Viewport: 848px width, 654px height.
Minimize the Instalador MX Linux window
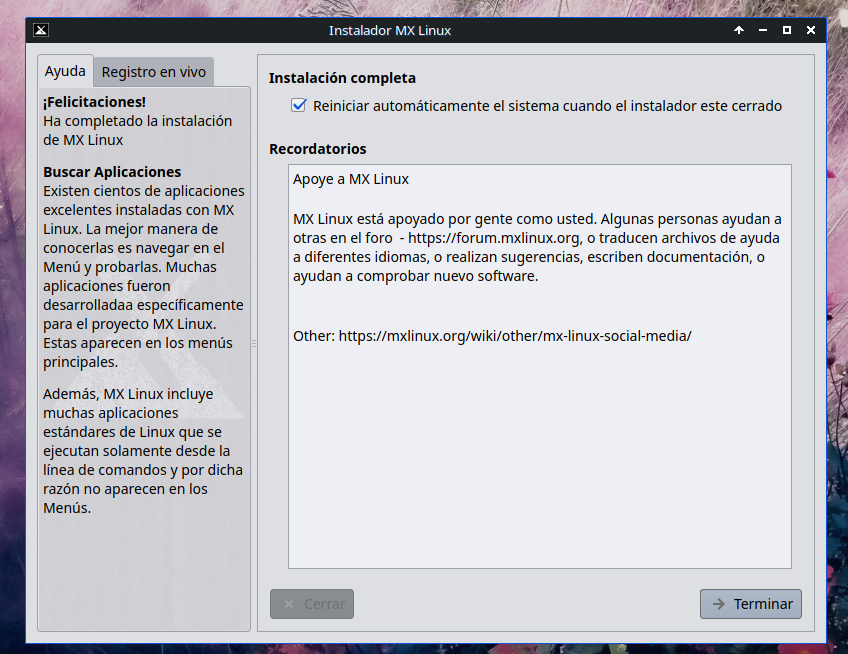763,30
